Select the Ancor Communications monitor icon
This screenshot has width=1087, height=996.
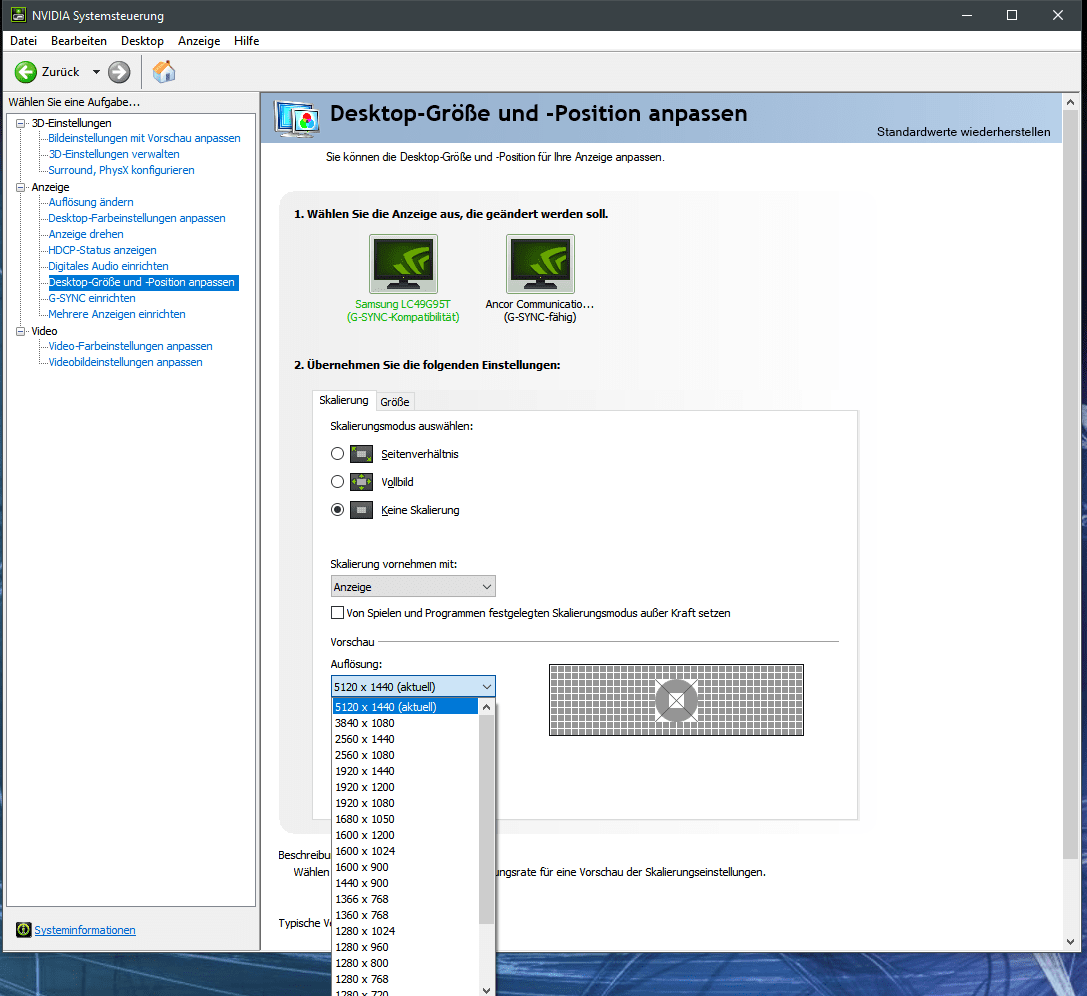[540, 264]
